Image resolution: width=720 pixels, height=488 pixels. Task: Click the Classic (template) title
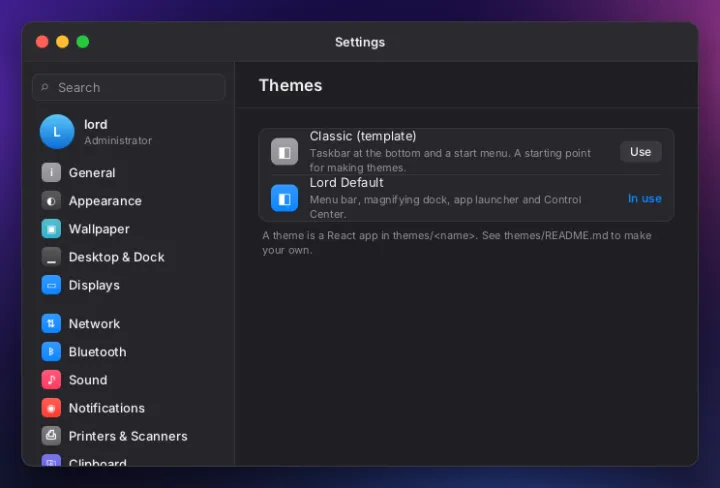pyautogui.click(x=363, y=136)
